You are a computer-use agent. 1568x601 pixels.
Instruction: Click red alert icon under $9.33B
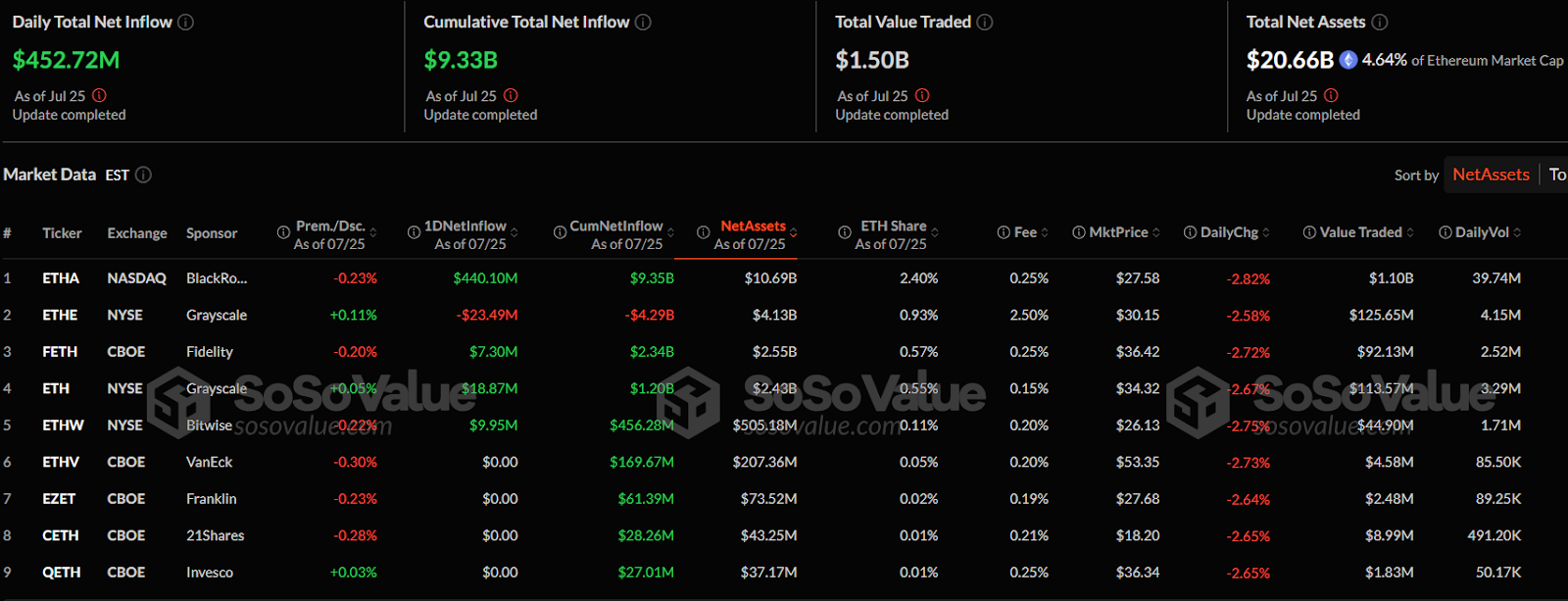[511, 95]
